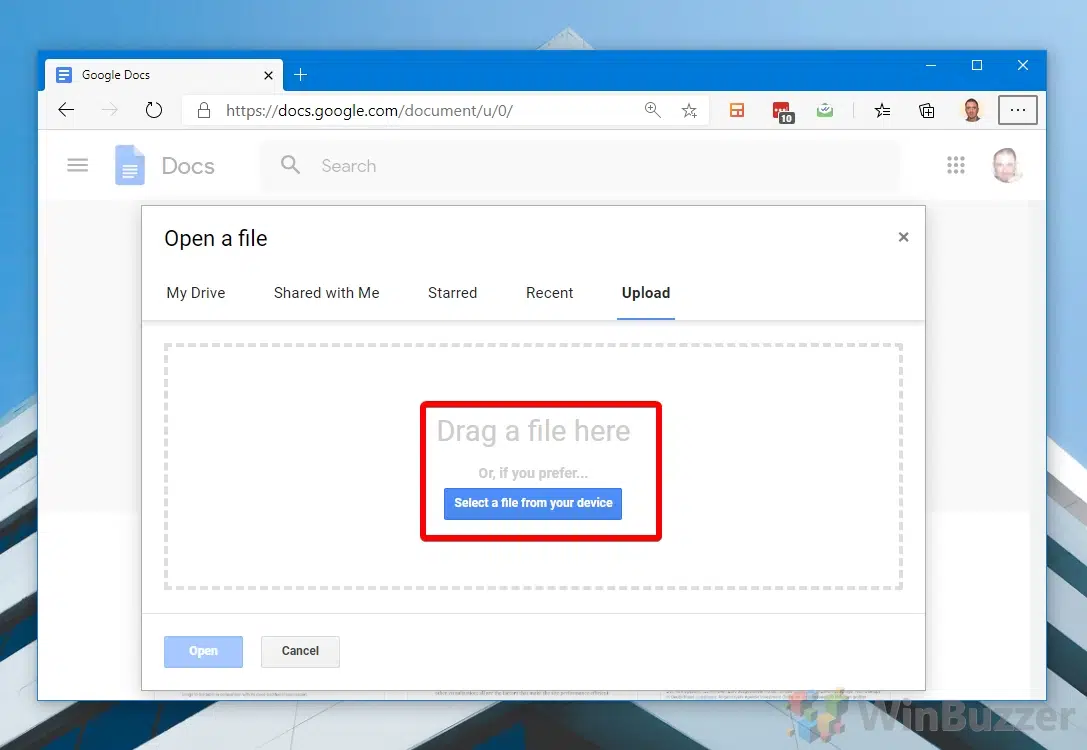Viewport: 1087px width, 750px height.
Task: Close the Open a file dialog
Action: tap(903, 237)
